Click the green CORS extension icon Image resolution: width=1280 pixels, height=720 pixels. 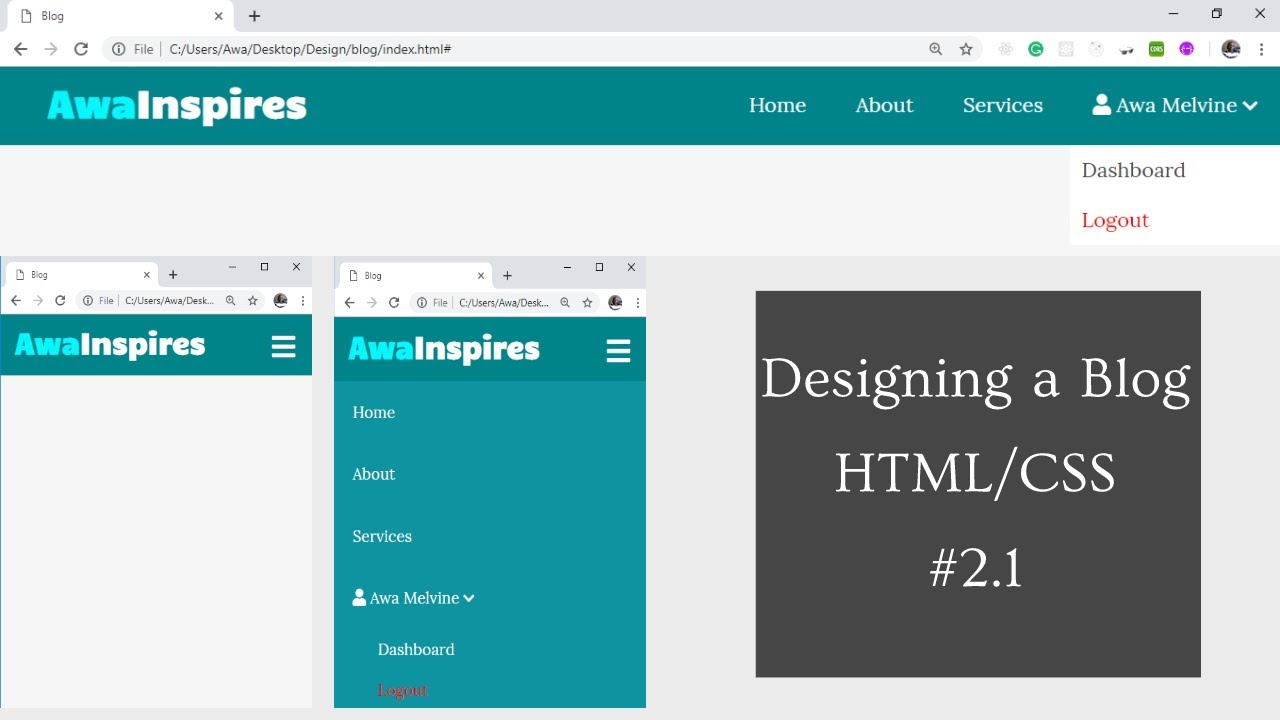click(x=1156, y=49)
